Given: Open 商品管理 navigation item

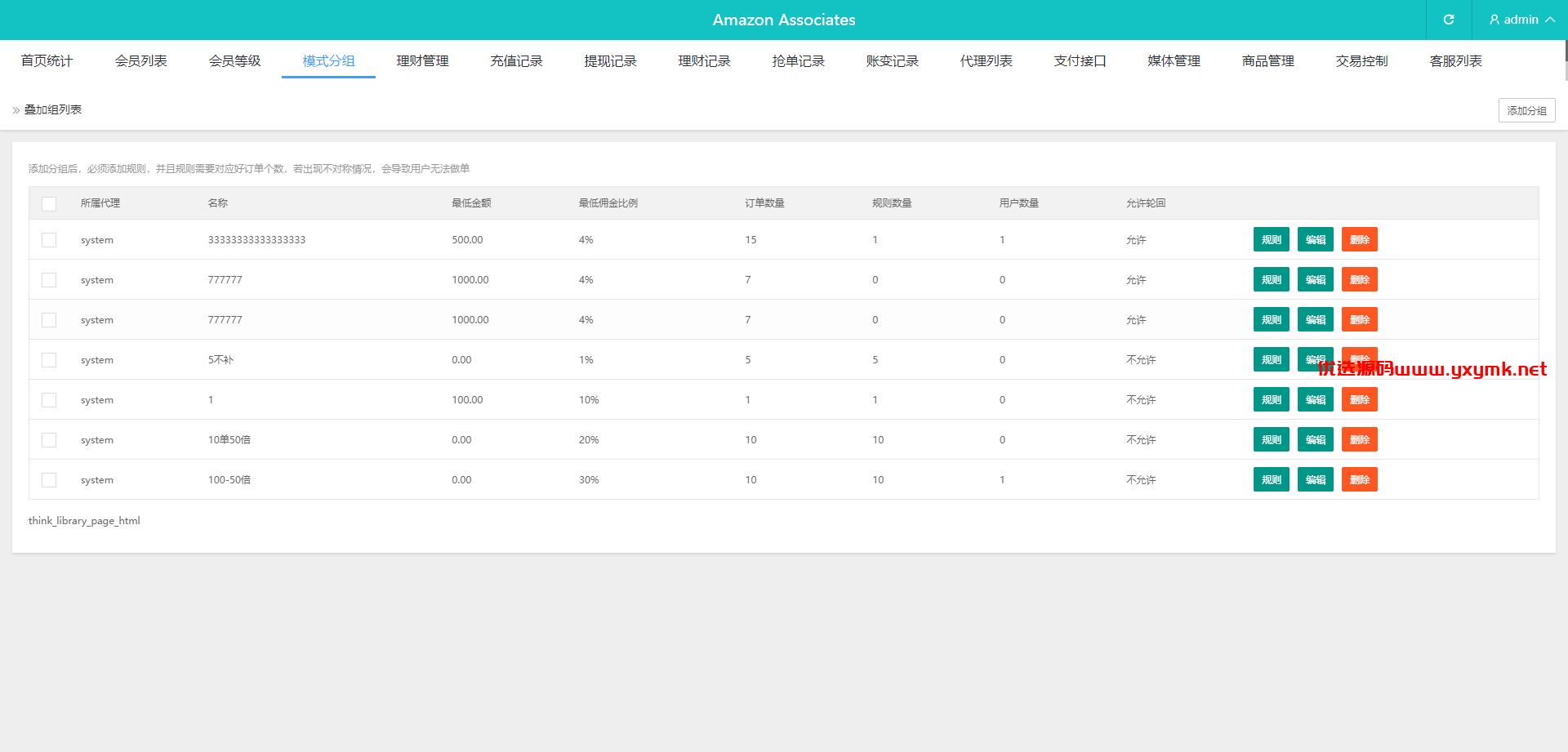Looking at the screenshot, I should tap(1267, 60).
